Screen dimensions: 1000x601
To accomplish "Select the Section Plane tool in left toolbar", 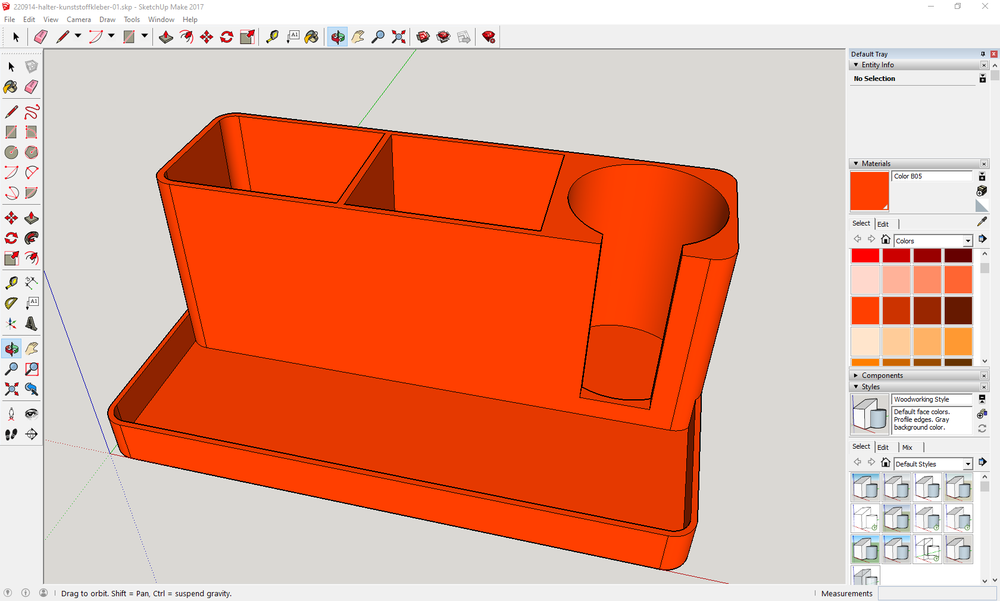I will 31,434.
